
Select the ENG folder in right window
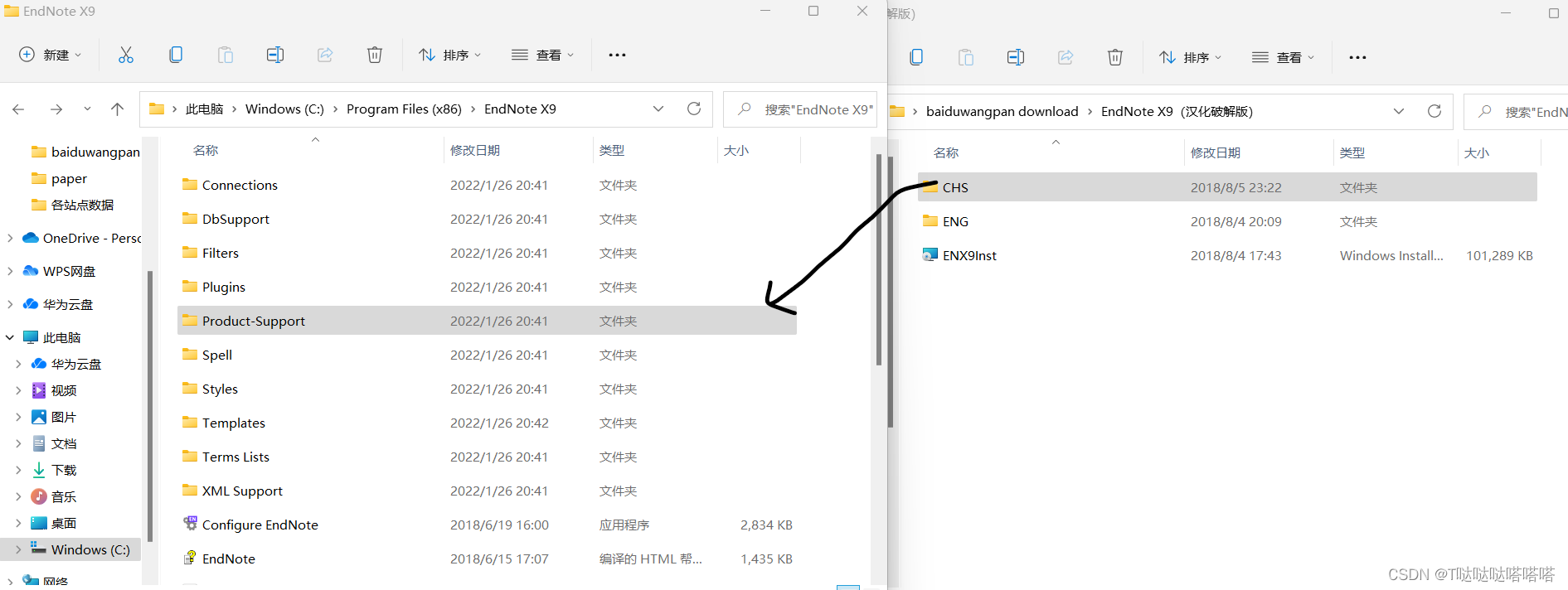[x=1227, y=221]
